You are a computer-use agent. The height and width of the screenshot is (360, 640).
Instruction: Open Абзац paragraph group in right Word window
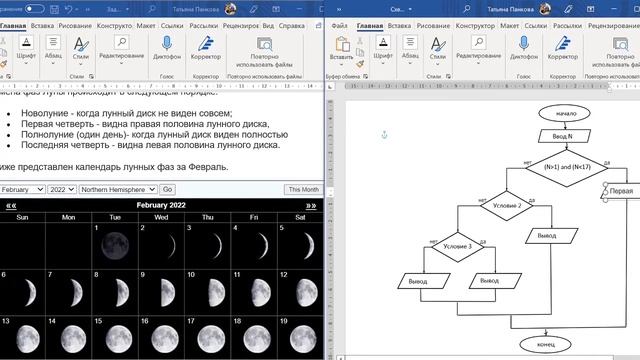coord(410,51)
